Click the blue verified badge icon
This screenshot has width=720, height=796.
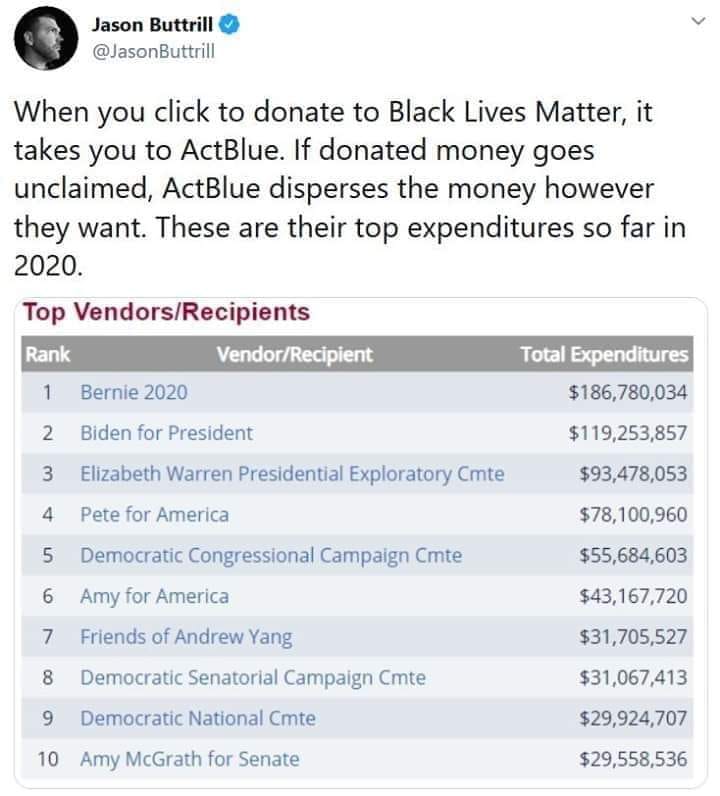pyautogui.click(x=229, y=24)
